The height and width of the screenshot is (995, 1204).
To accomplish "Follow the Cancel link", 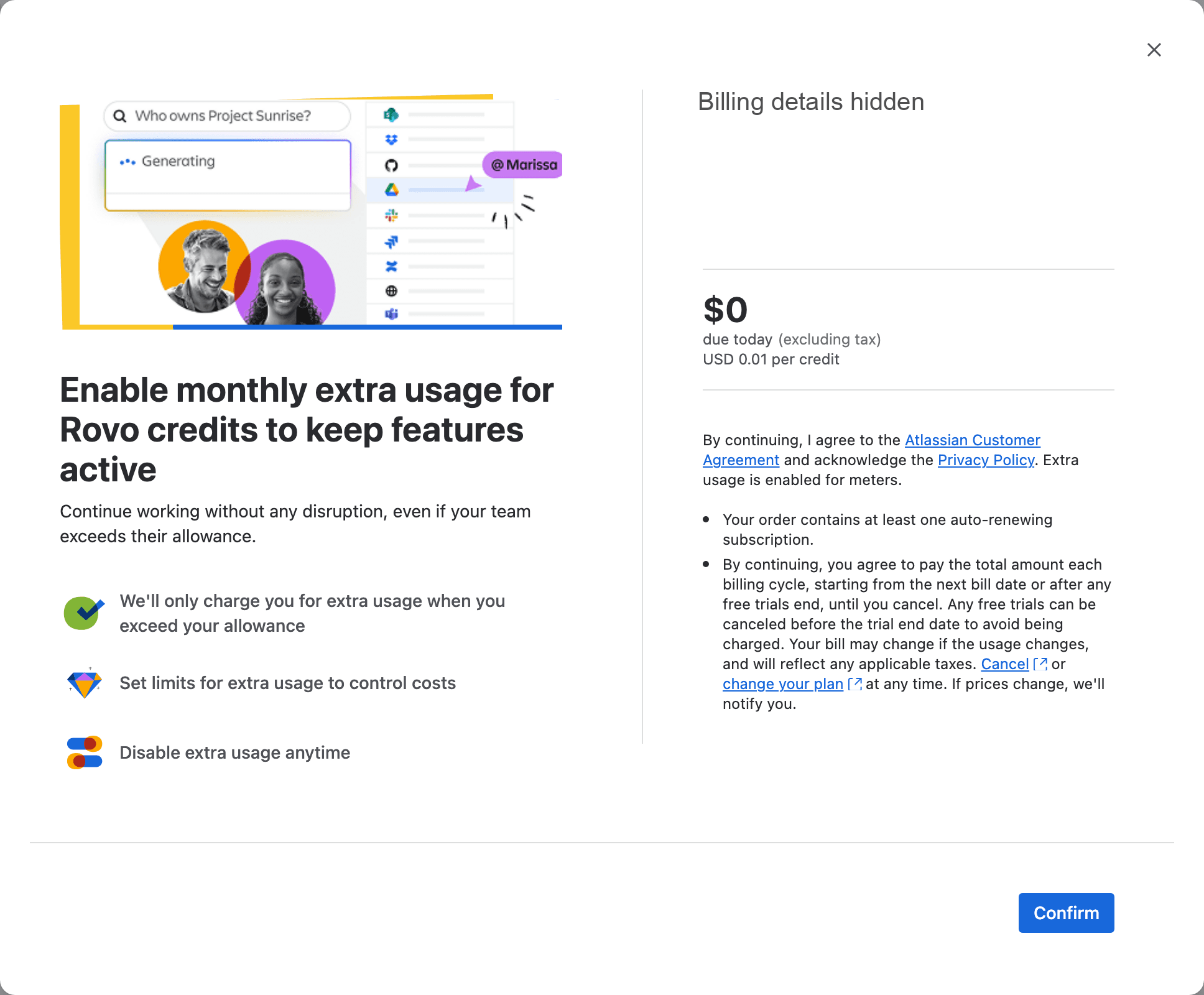I will 1004,664.
